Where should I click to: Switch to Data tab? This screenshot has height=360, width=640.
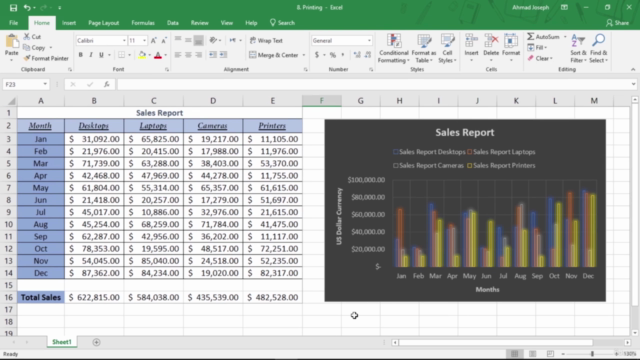[173, 23]
